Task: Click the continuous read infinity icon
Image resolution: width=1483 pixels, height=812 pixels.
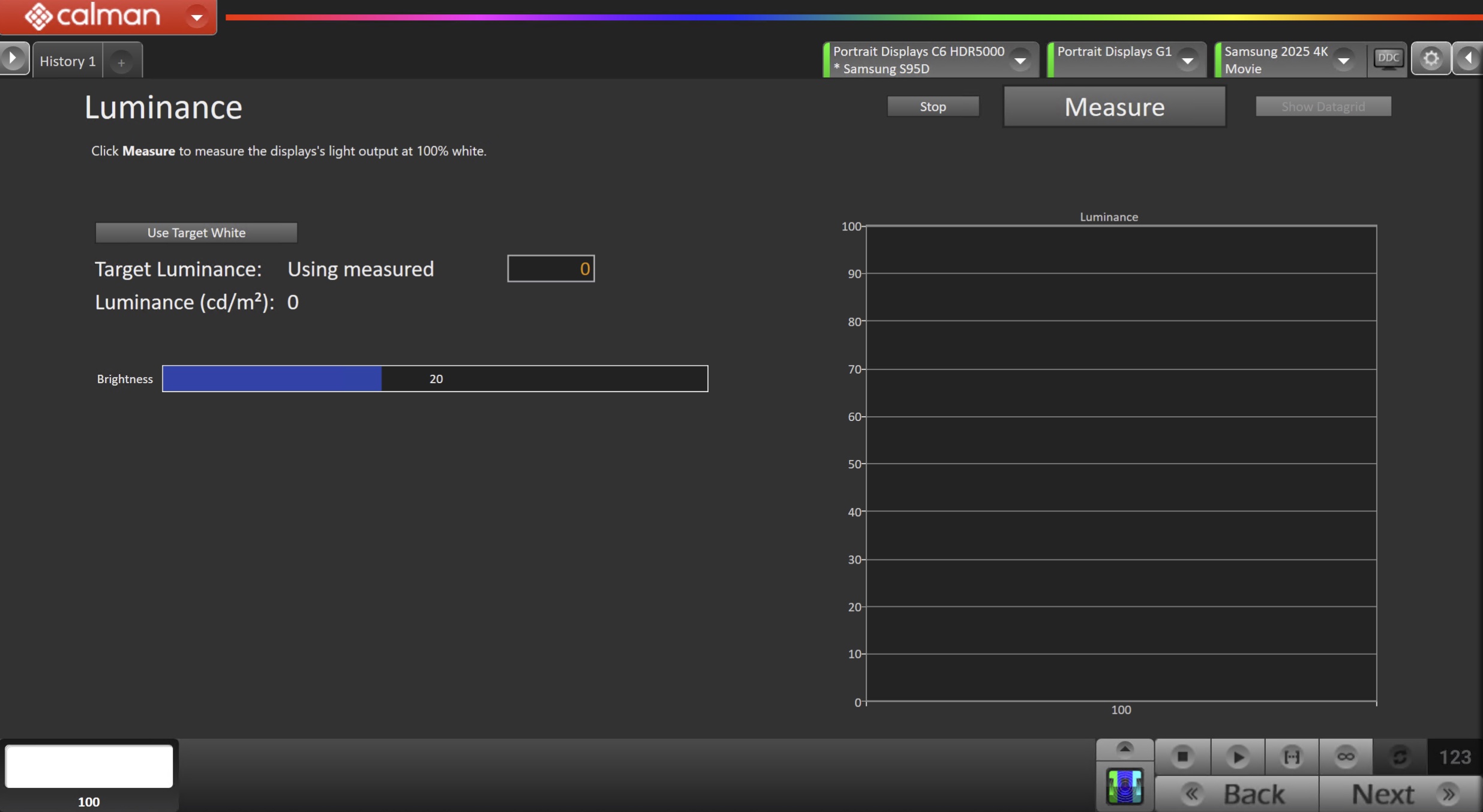Action: 1346,757
